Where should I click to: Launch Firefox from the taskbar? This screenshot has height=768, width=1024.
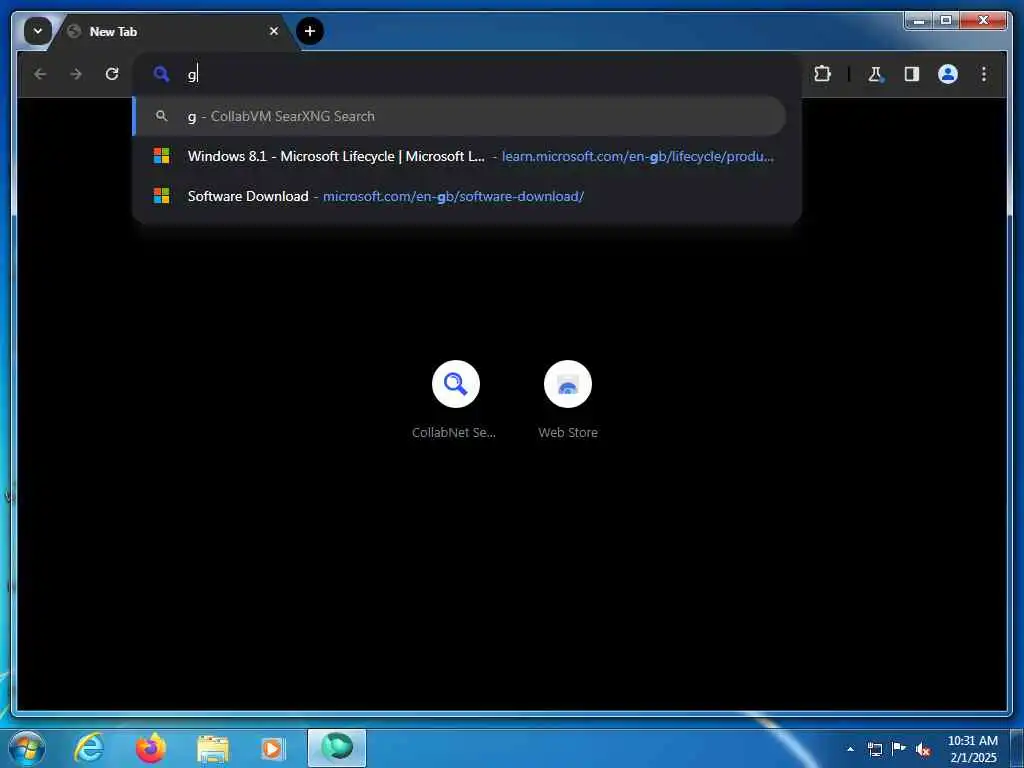[151, 748]
